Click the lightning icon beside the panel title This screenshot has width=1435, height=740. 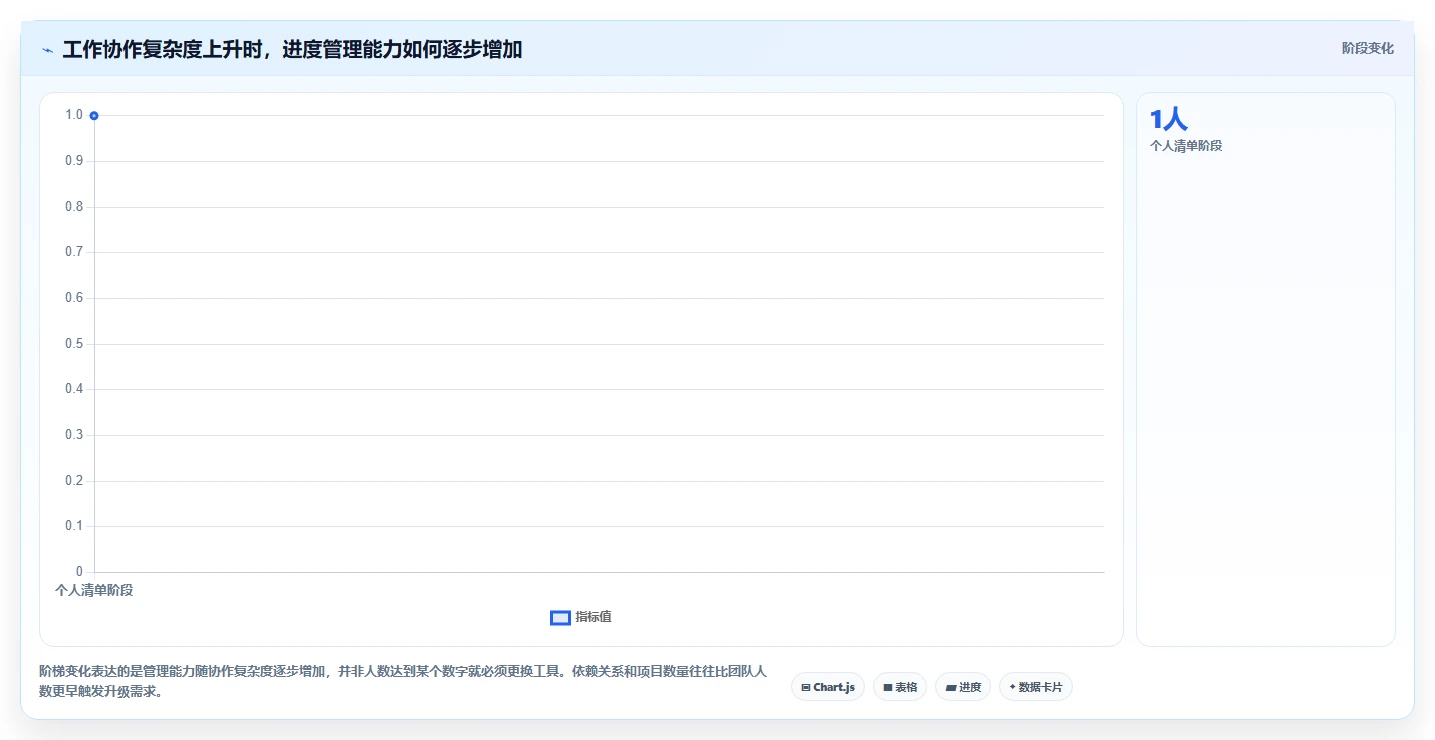pos(47,50)
